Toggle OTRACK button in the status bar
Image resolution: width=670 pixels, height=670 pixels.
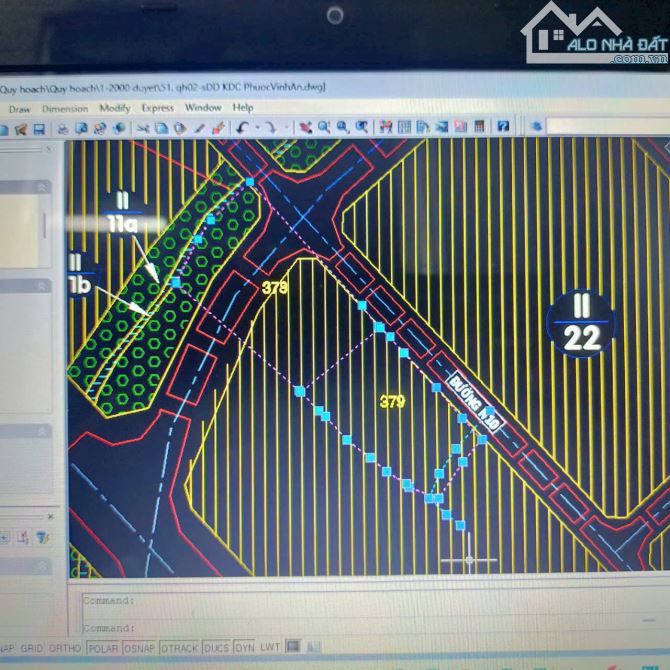pyautogui.click(x=179, y=648)
